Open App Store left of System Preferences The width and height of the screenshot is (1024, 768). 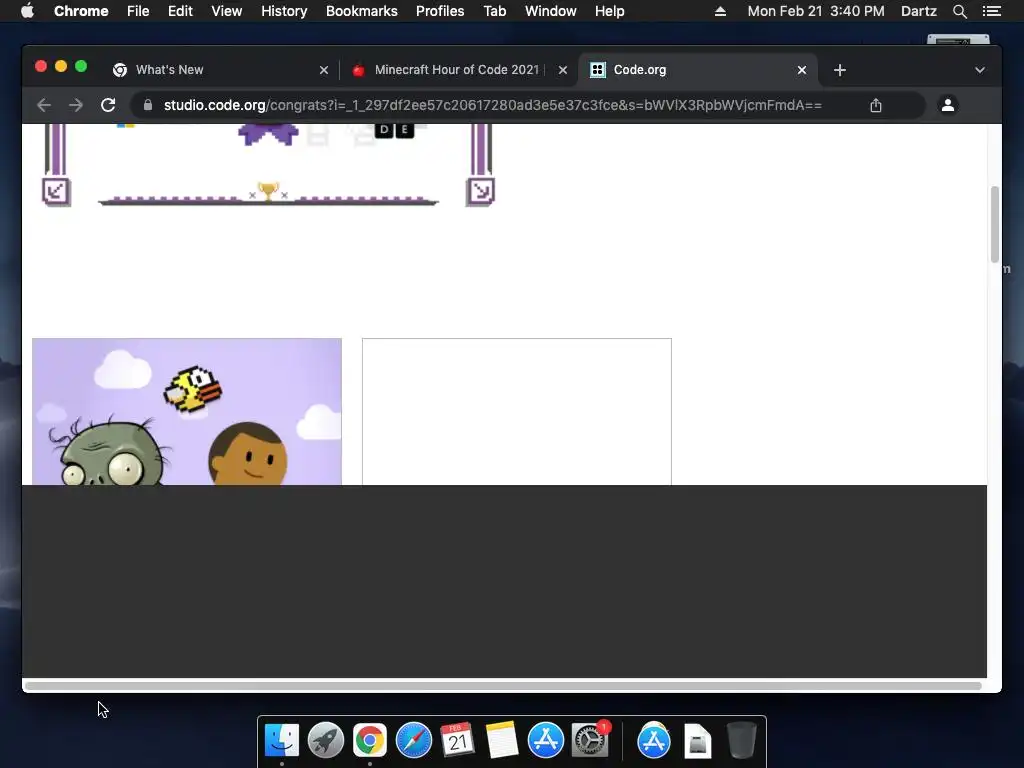[x=545, y=740]
